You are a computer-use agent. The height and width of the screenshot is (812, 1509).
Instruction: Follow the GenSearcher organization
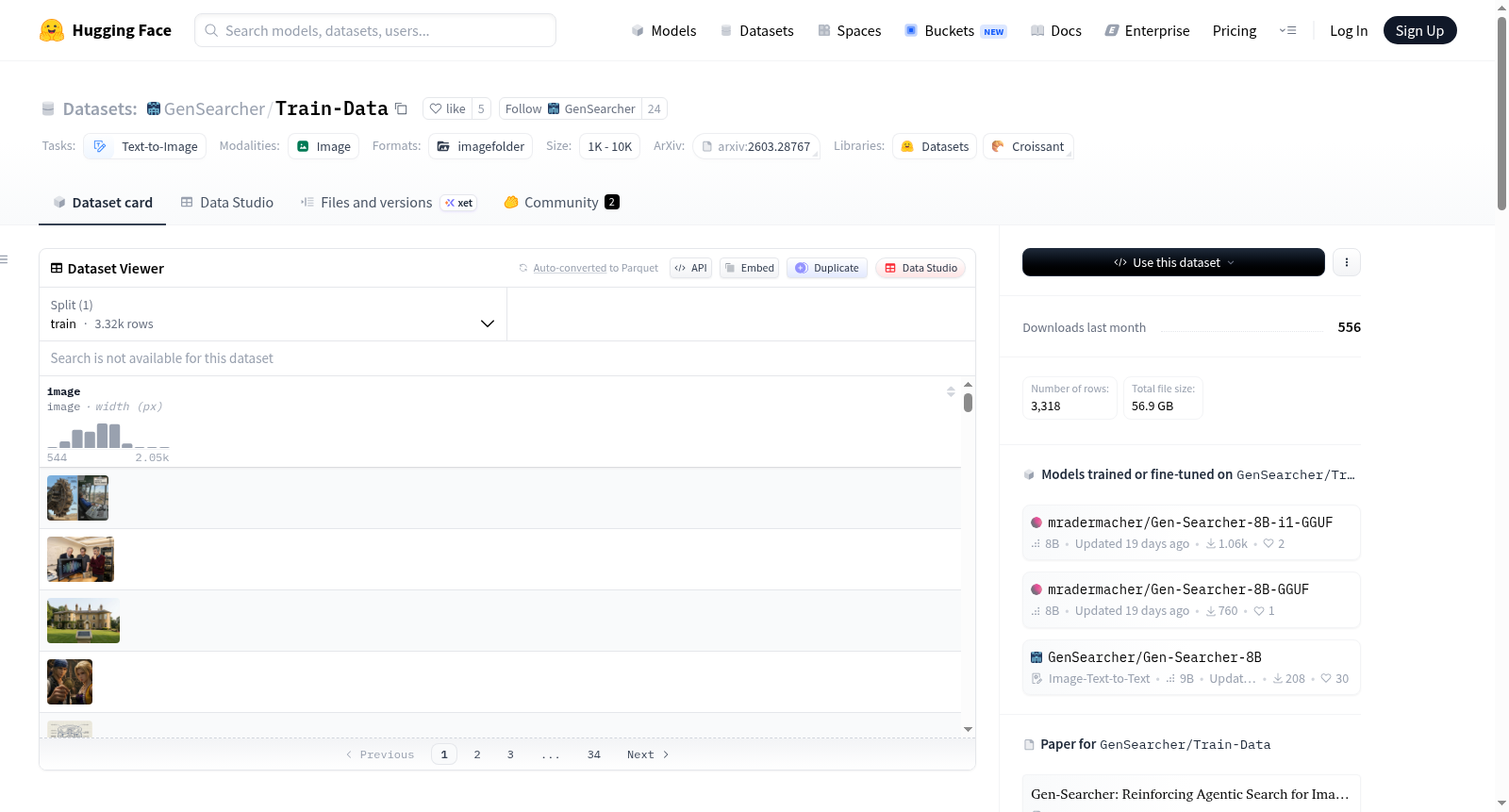tap(570, 108)
